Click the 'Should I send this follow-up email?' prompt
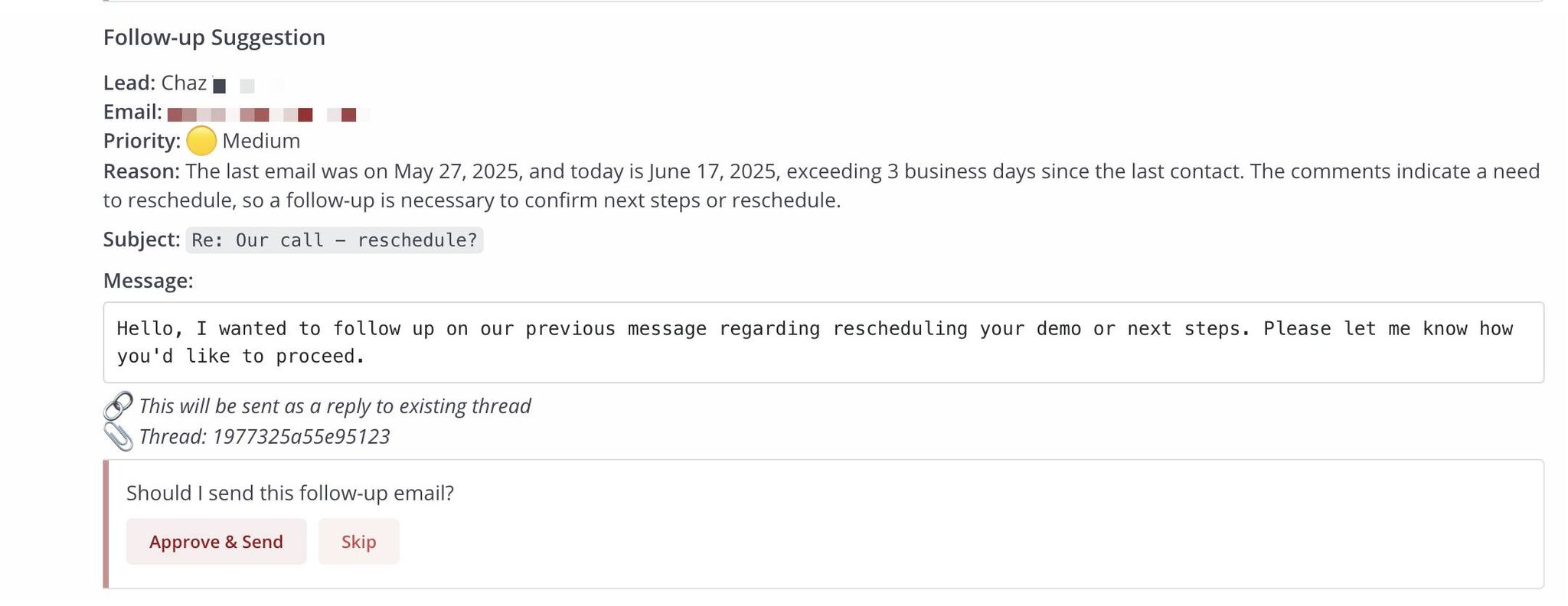 (290, 493)
